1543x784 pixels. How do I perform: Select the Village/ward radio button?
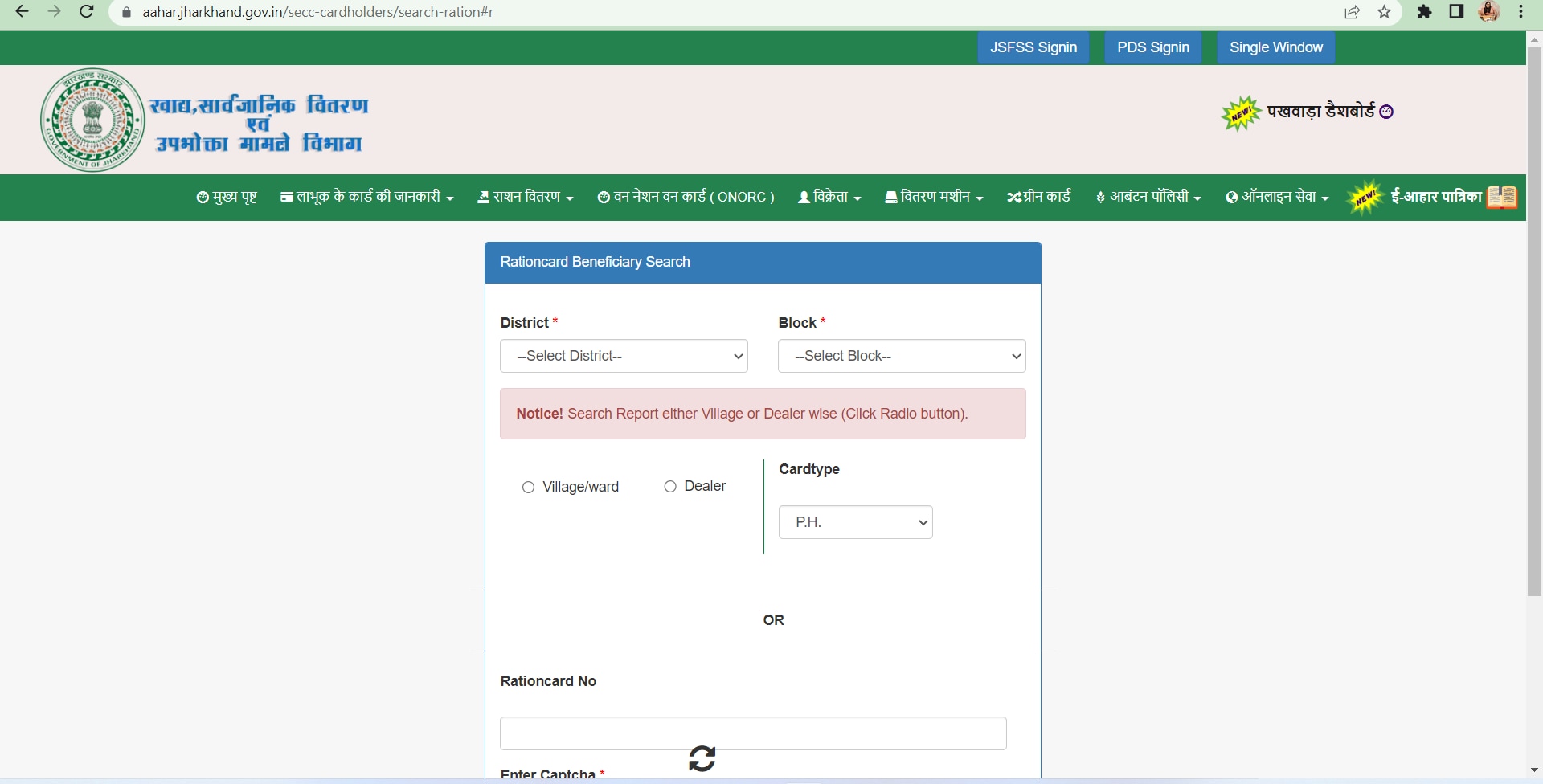528,488
